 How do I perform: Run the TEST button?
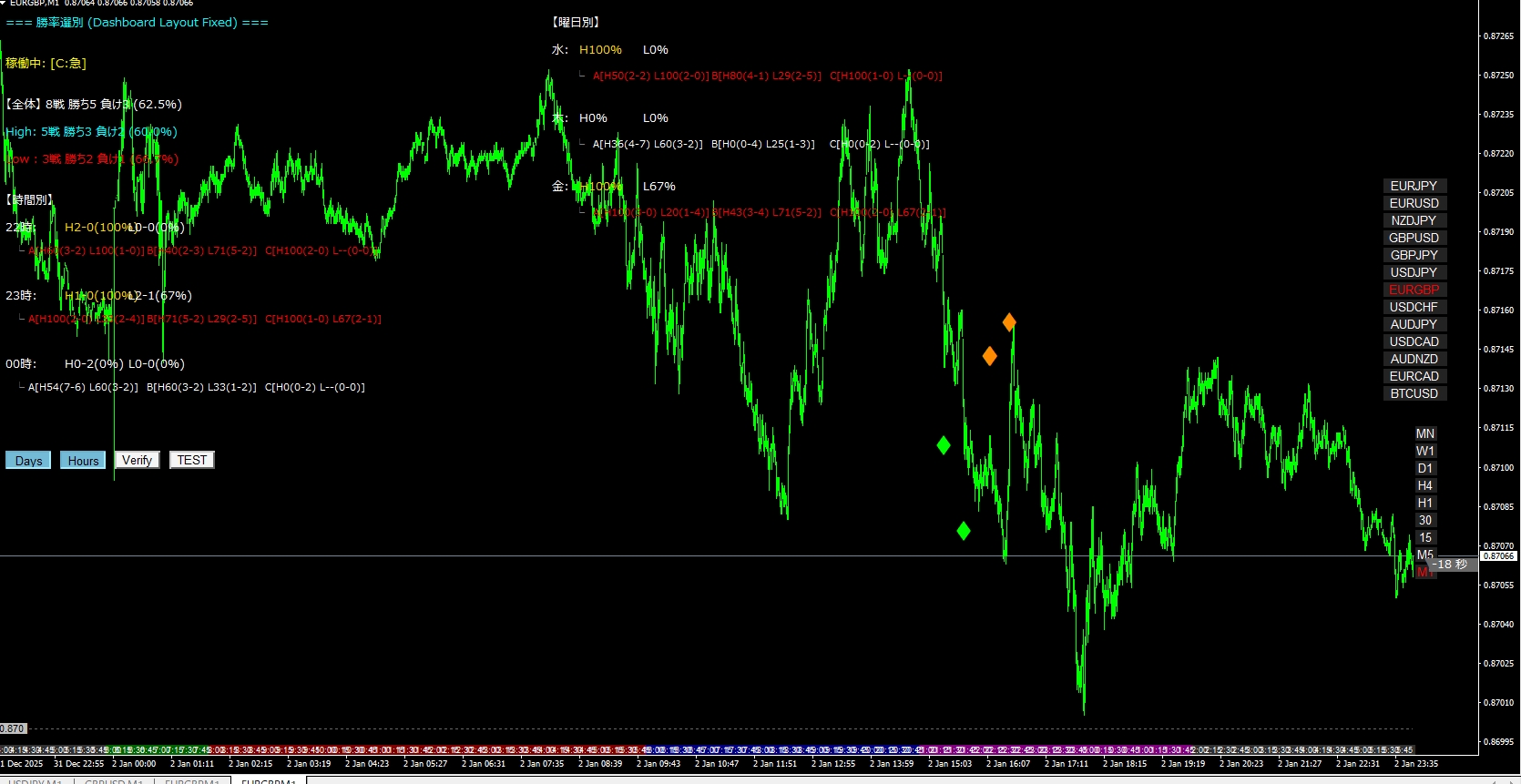(192, 460)
